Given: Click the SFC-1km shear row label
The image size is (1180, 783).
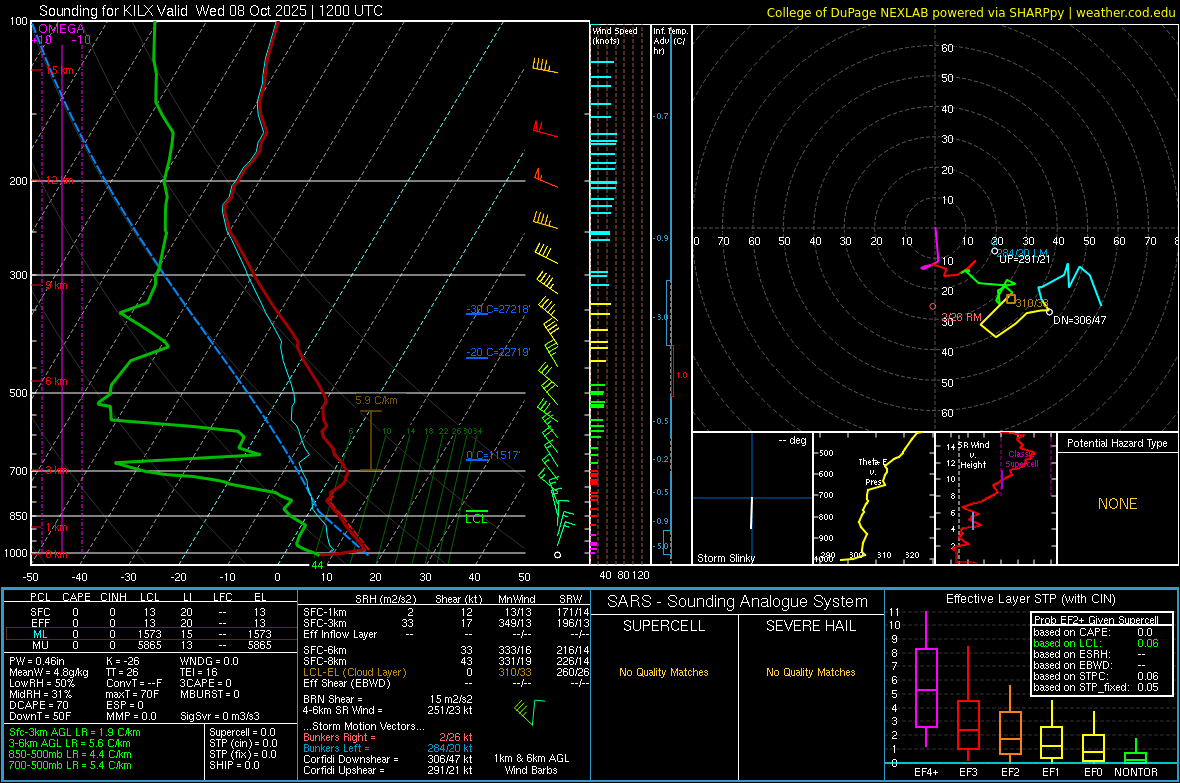Looking at the screenshot, I should (325, 612).
